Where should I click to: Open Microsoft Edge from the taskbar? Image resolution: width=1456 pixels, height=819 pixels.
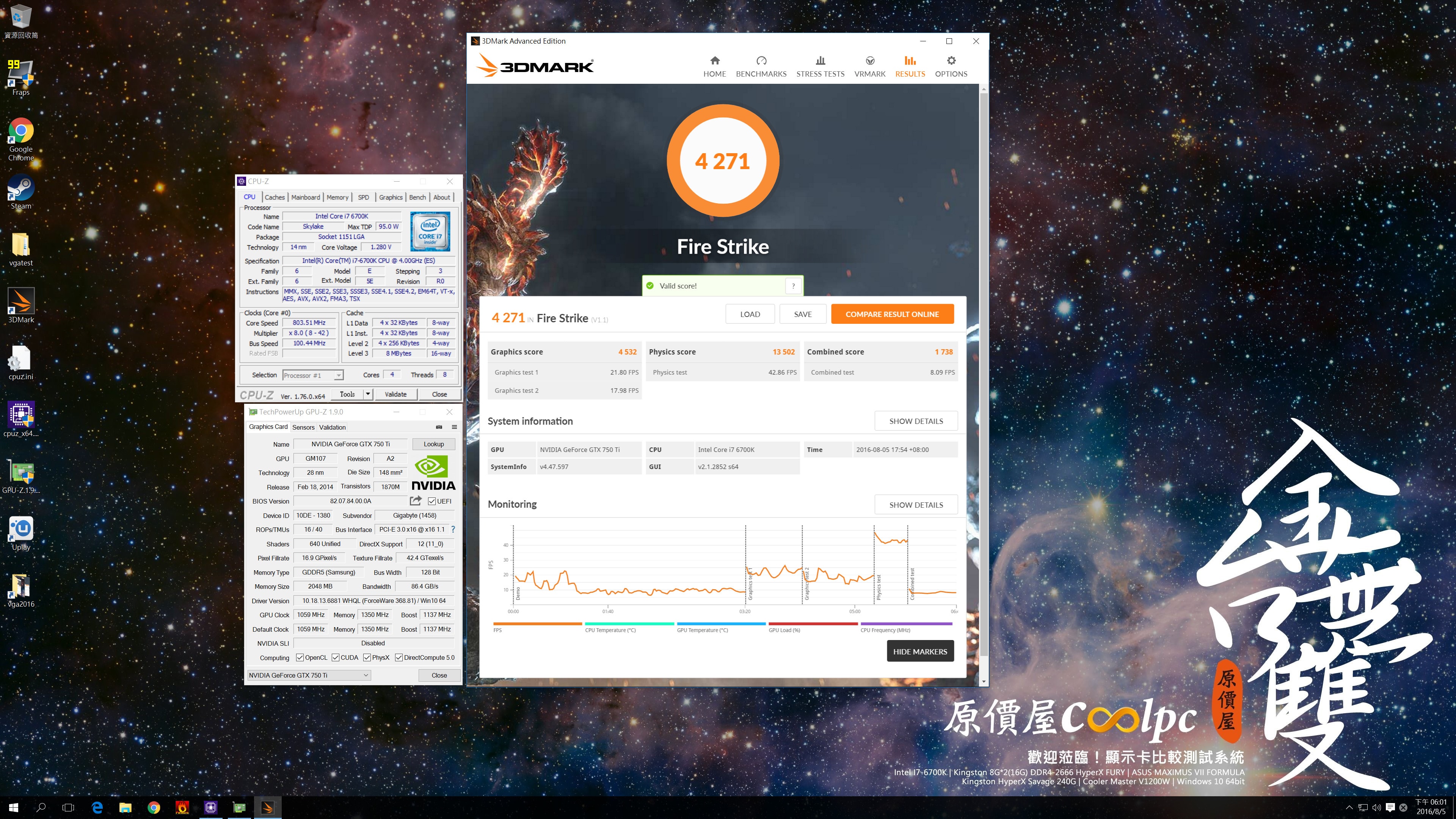97,808
